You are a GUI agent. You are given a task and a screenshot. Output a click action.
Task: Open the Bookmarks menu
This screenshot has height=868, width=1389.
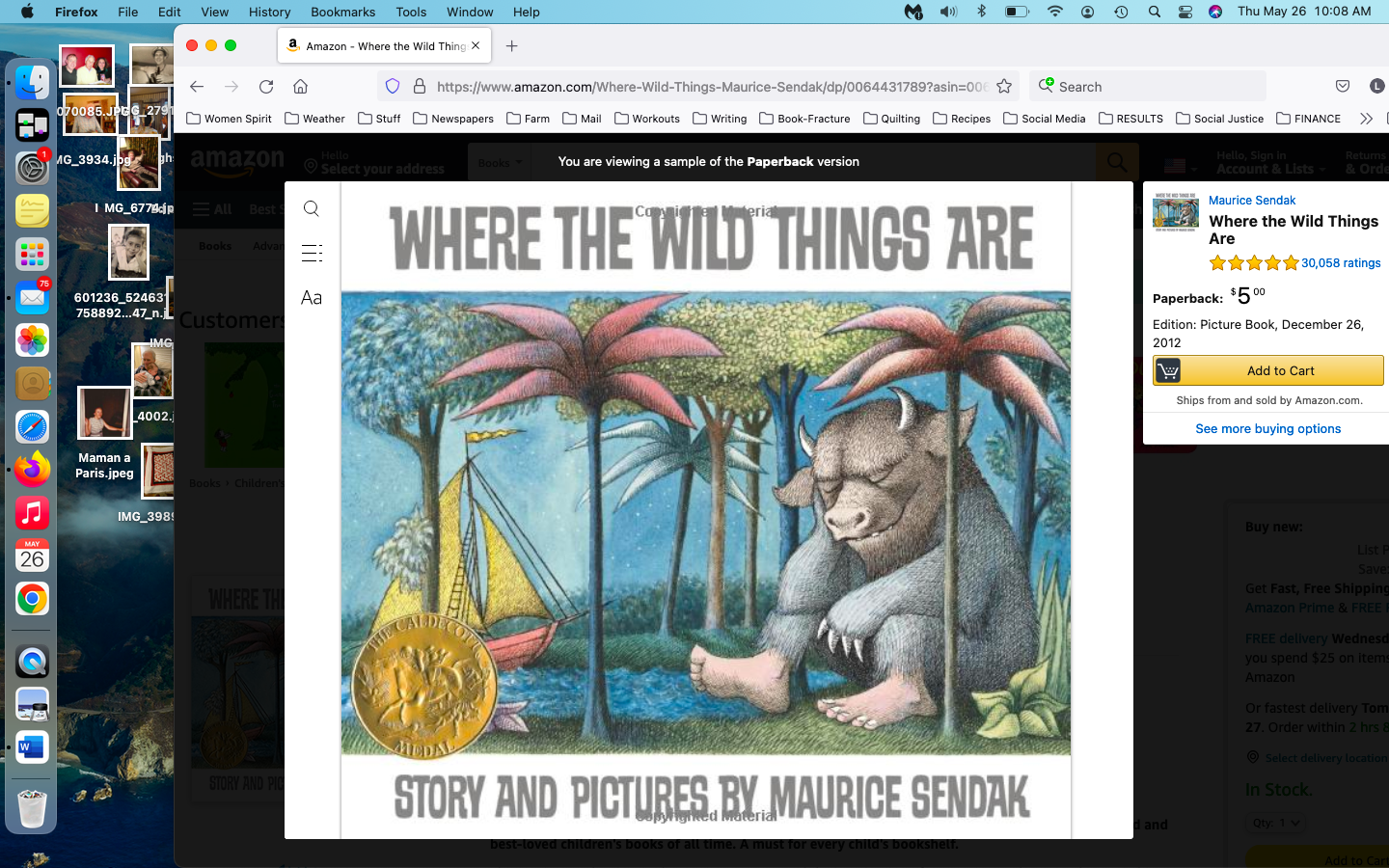pyautogui.click(x=342, y=12)
